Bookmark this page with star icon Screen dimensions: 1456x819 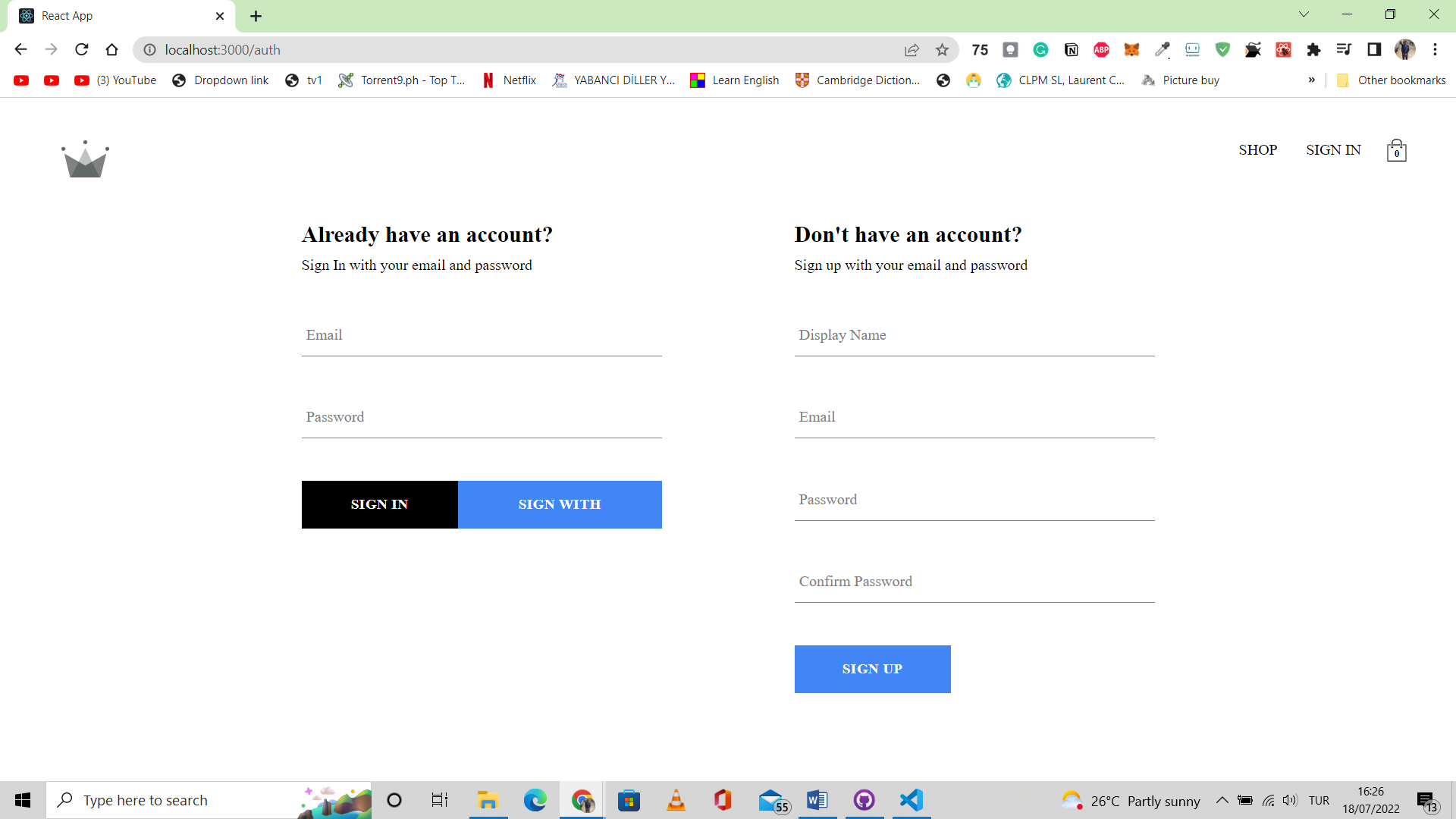tap(942, 50)
